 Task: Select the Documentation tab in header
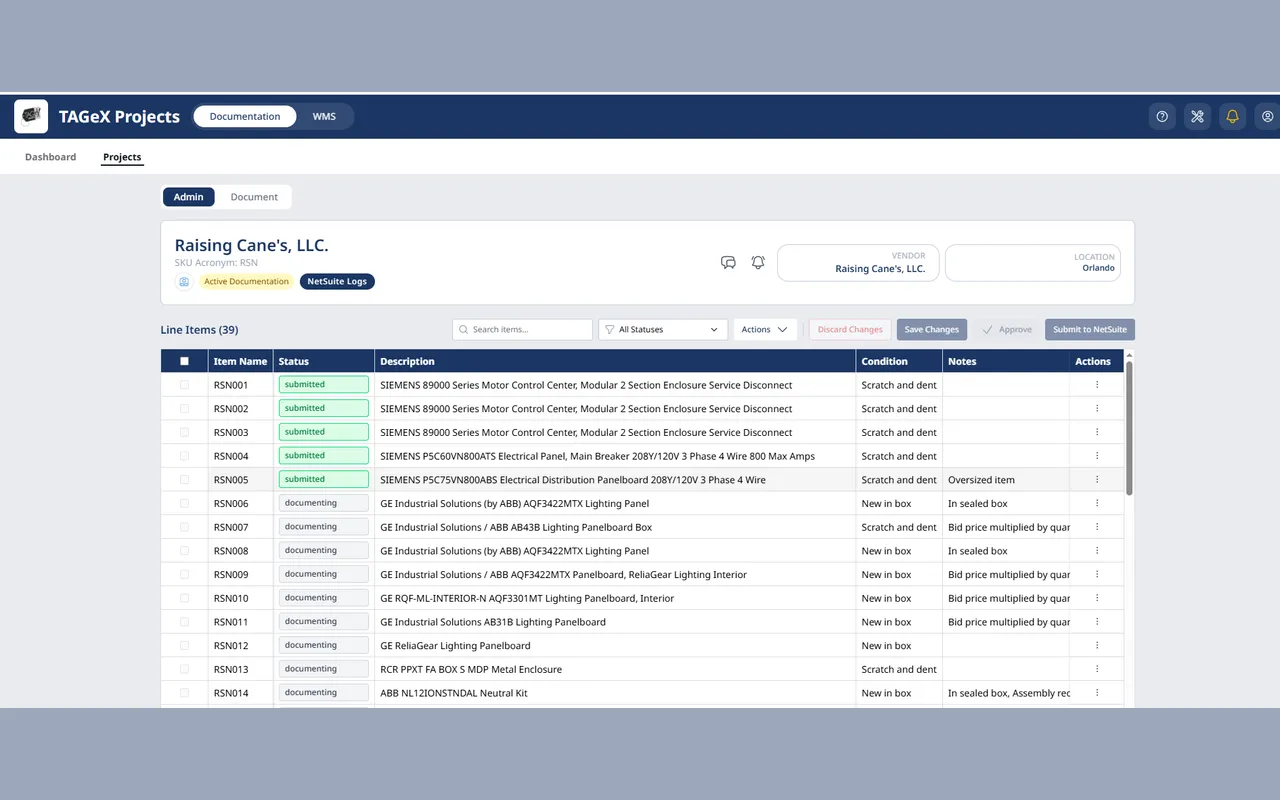(x=245, y=116)
